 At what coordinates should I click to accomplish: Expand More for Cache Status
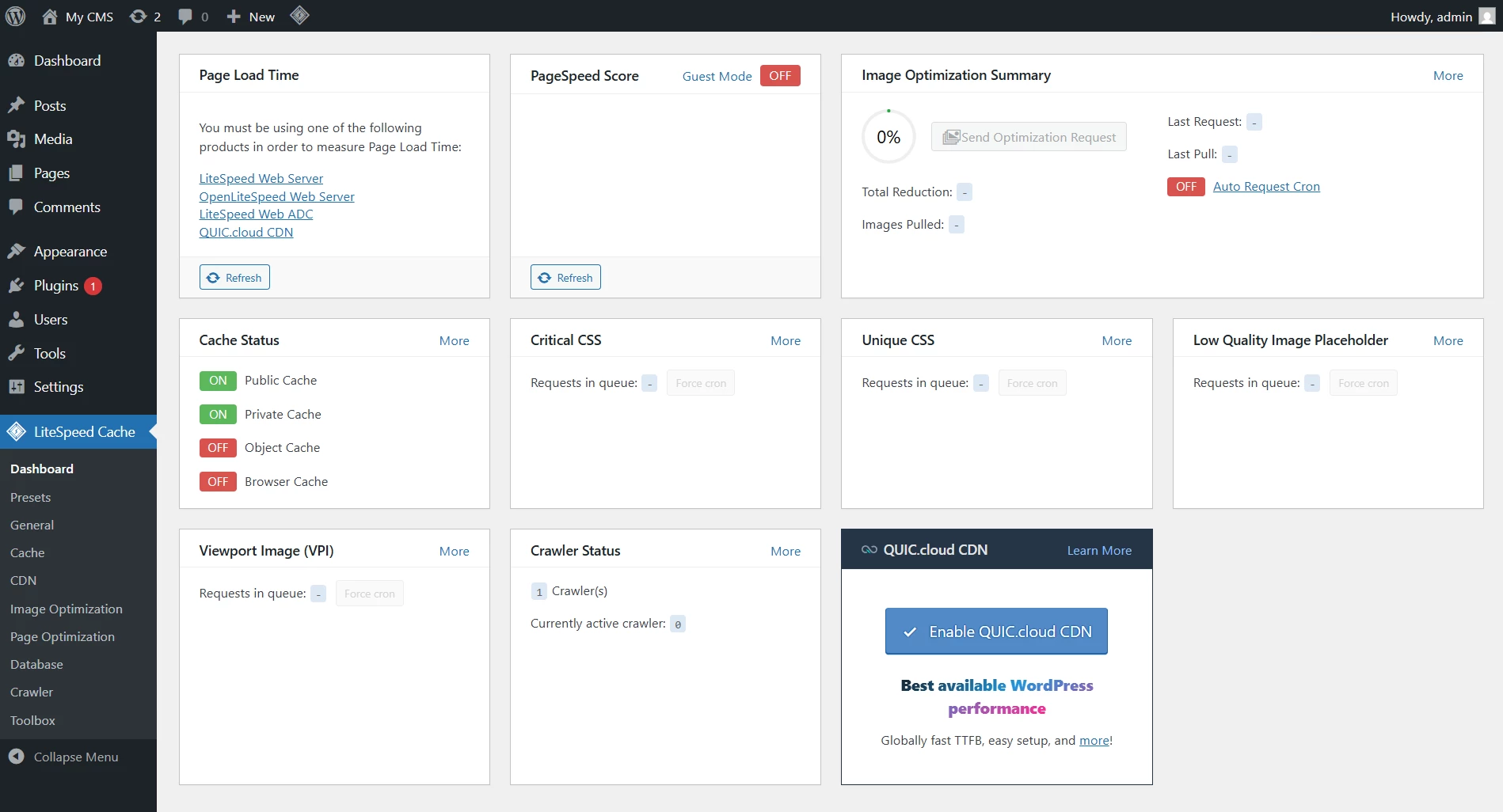coord(454,341)
